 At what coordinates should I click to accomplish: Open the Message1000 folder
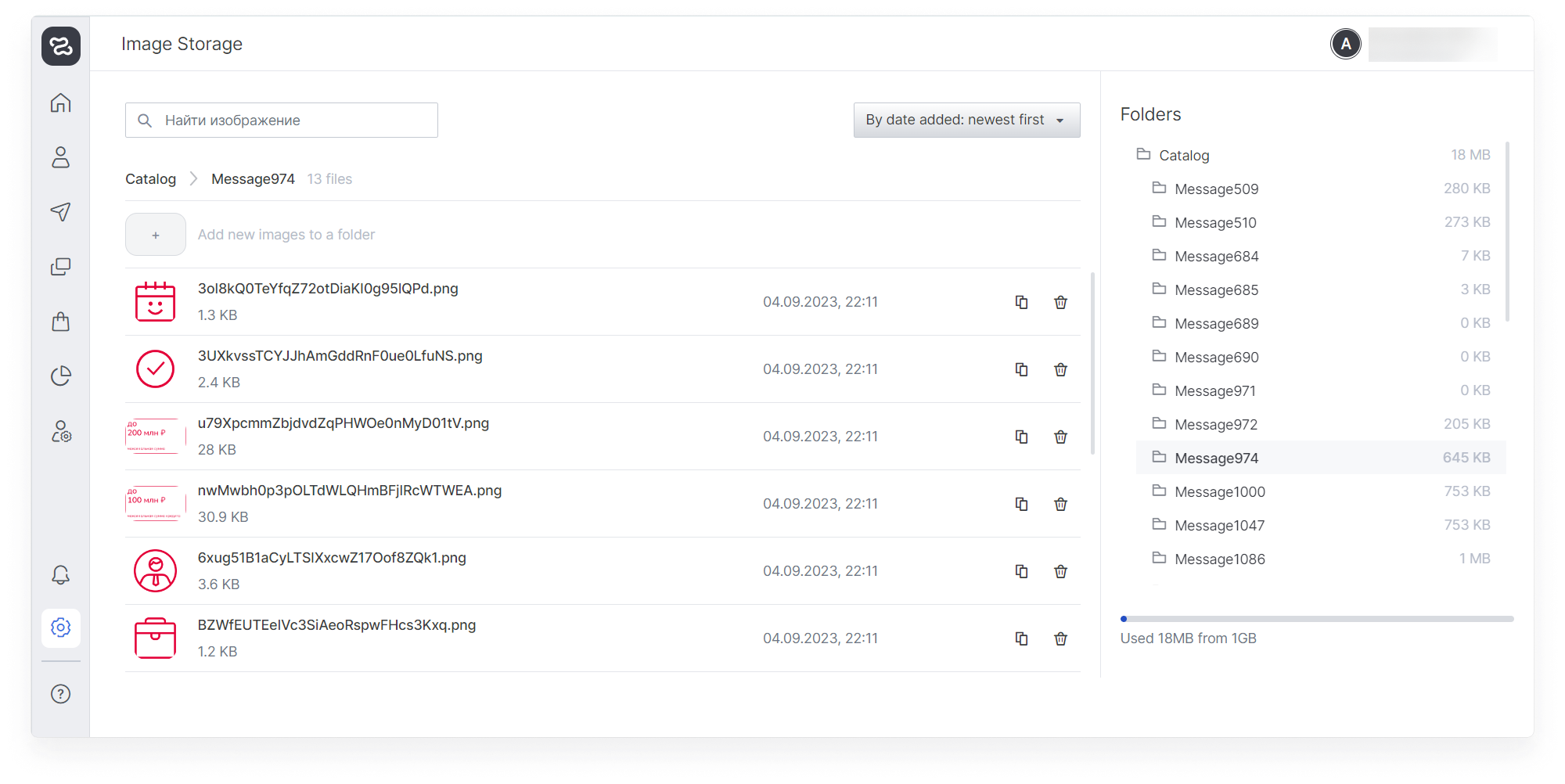[1219, 492]
